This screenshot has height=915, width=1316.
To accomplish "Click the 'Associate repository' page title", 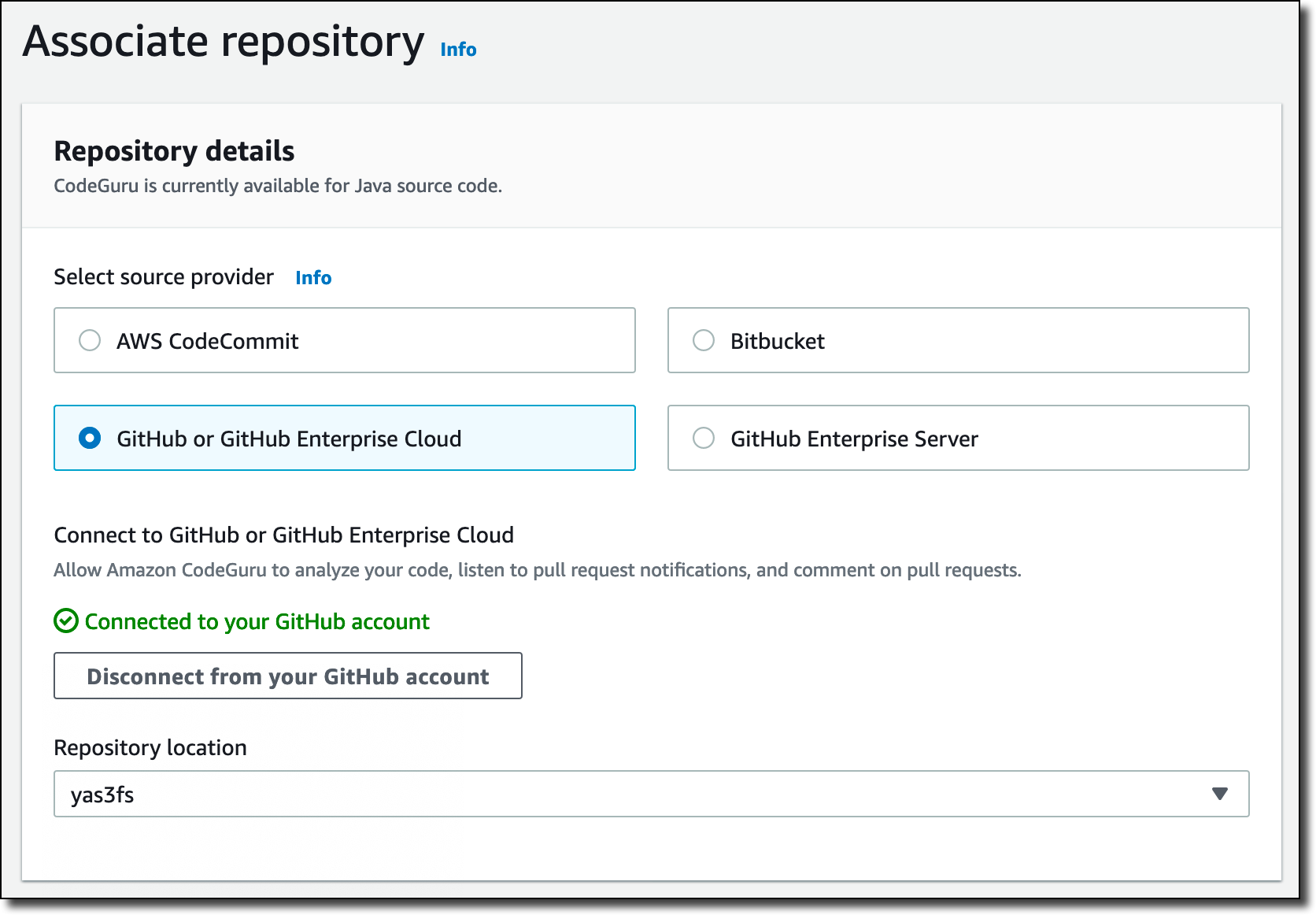I will point(224,43).
